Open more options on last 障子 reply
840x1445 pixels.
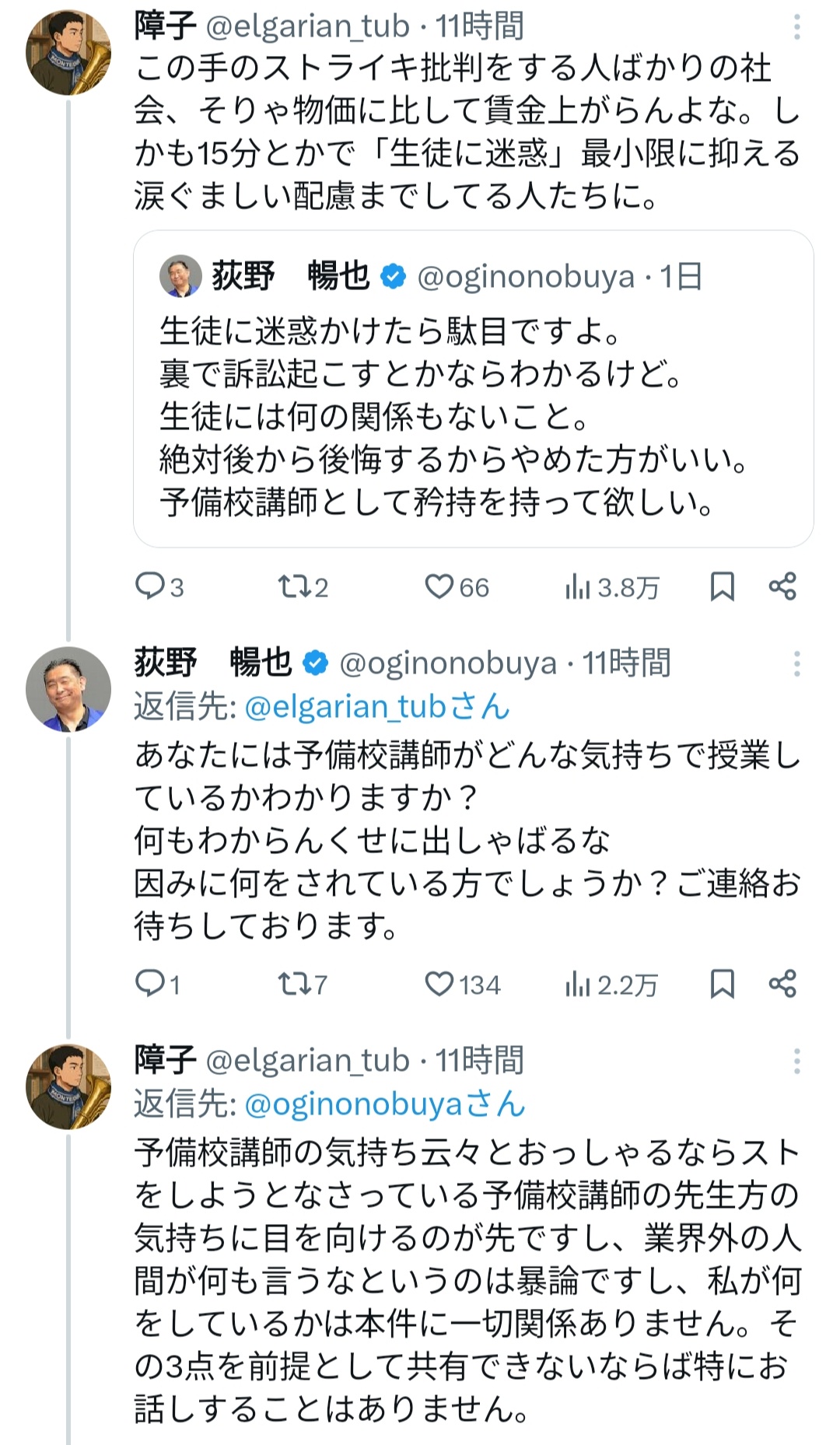796,1061
